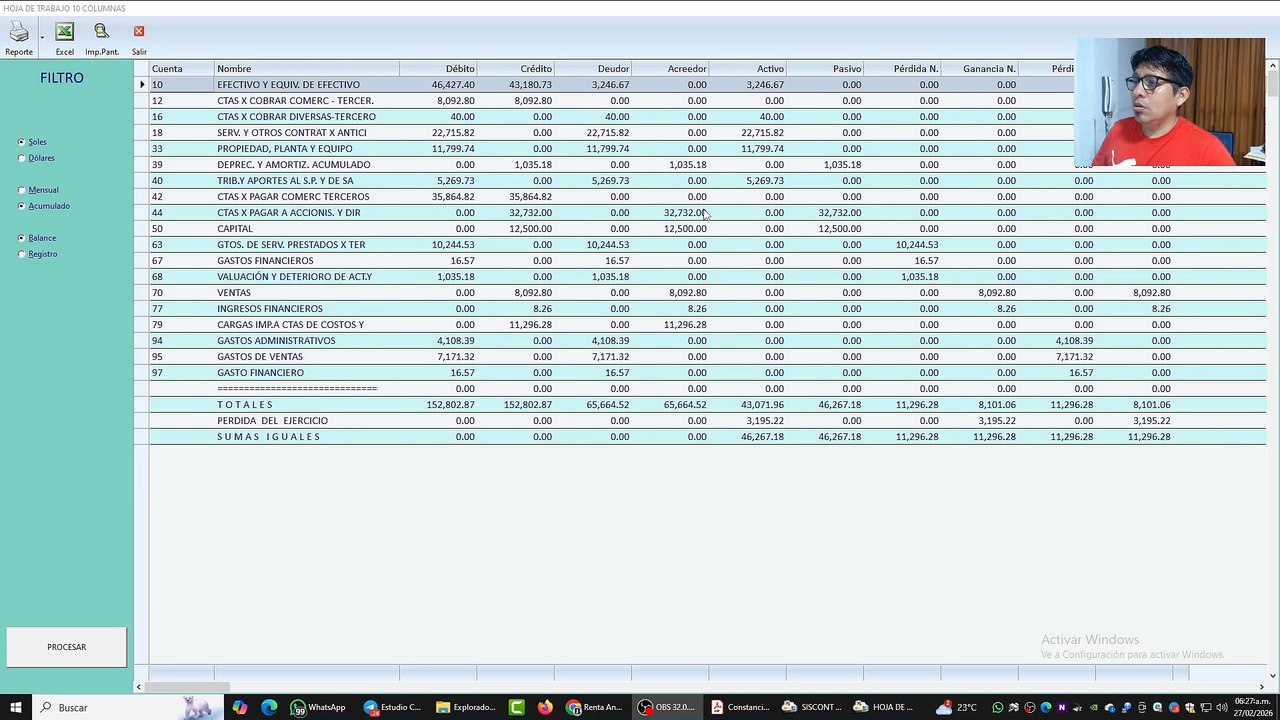The height and width of the screenshot is (720, 1280).
Task: Click the PROCESAR button
Action: pos(67,647)
